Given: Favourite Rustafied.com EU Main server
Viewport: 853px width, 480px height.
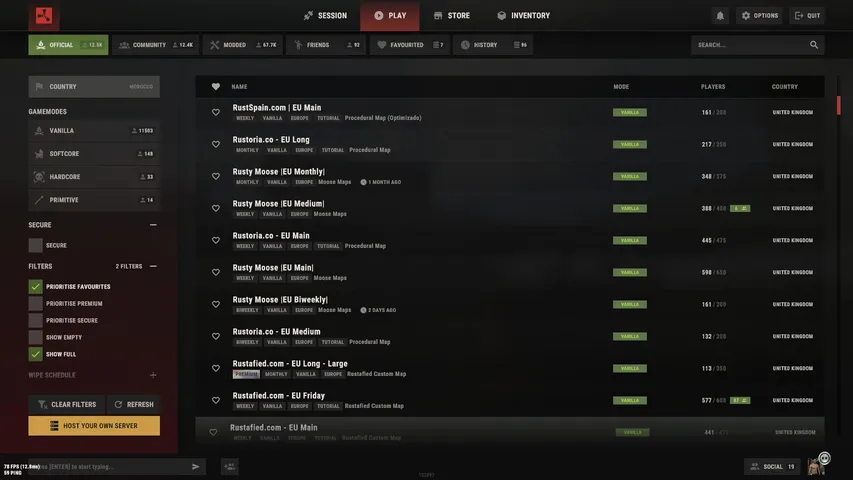Looking at the screenshot, I should pyautogui.click(x=213, y=432).
